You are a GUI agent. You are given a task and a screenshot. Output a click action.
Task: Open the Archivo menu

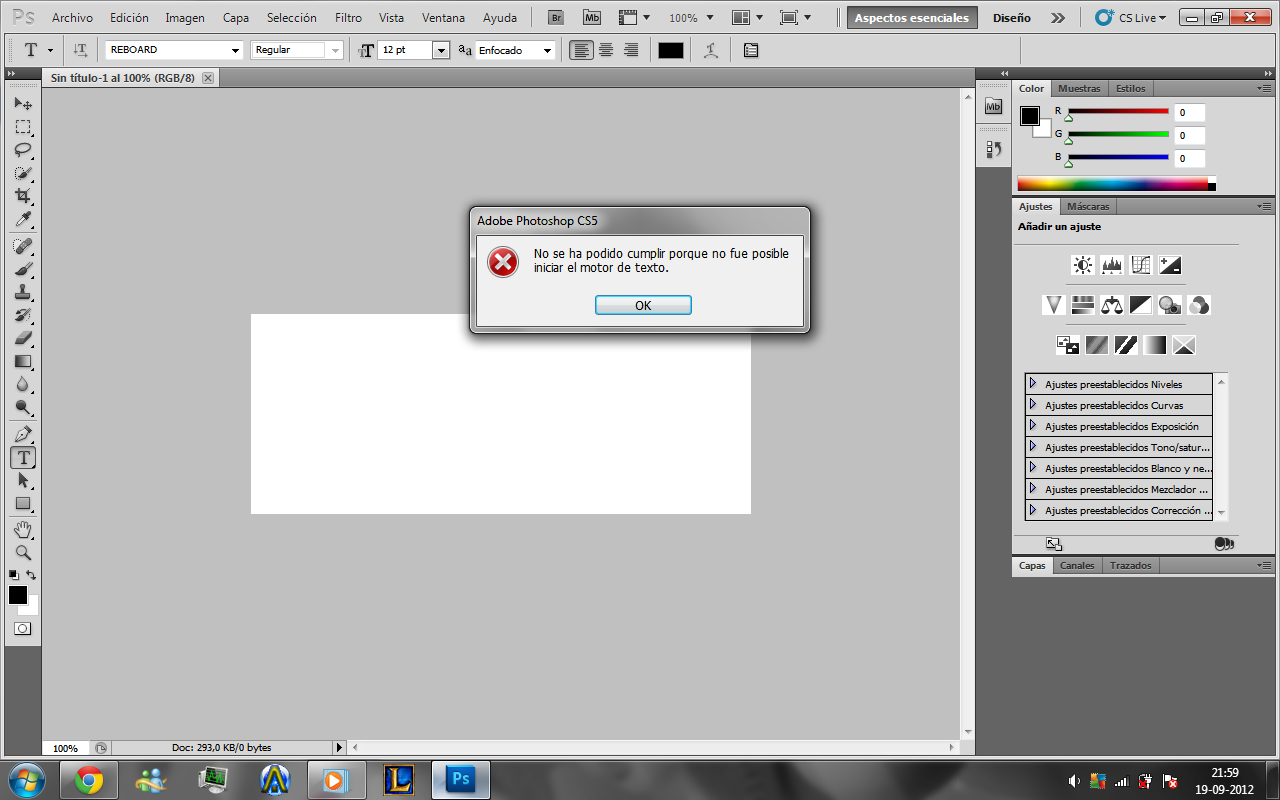(x=72, y=18)
